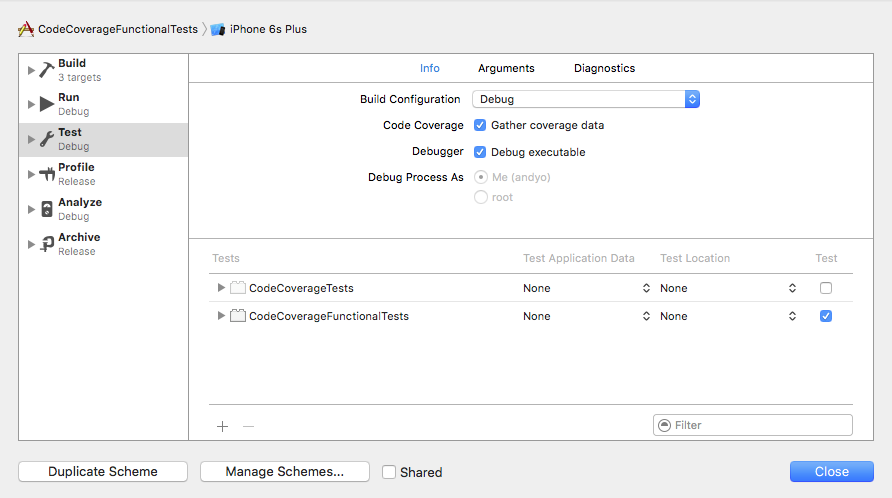The height and width of the screenshot is (498, 892).
Task: Select the Build 3 targets action
Action: (x=104, y=70)
